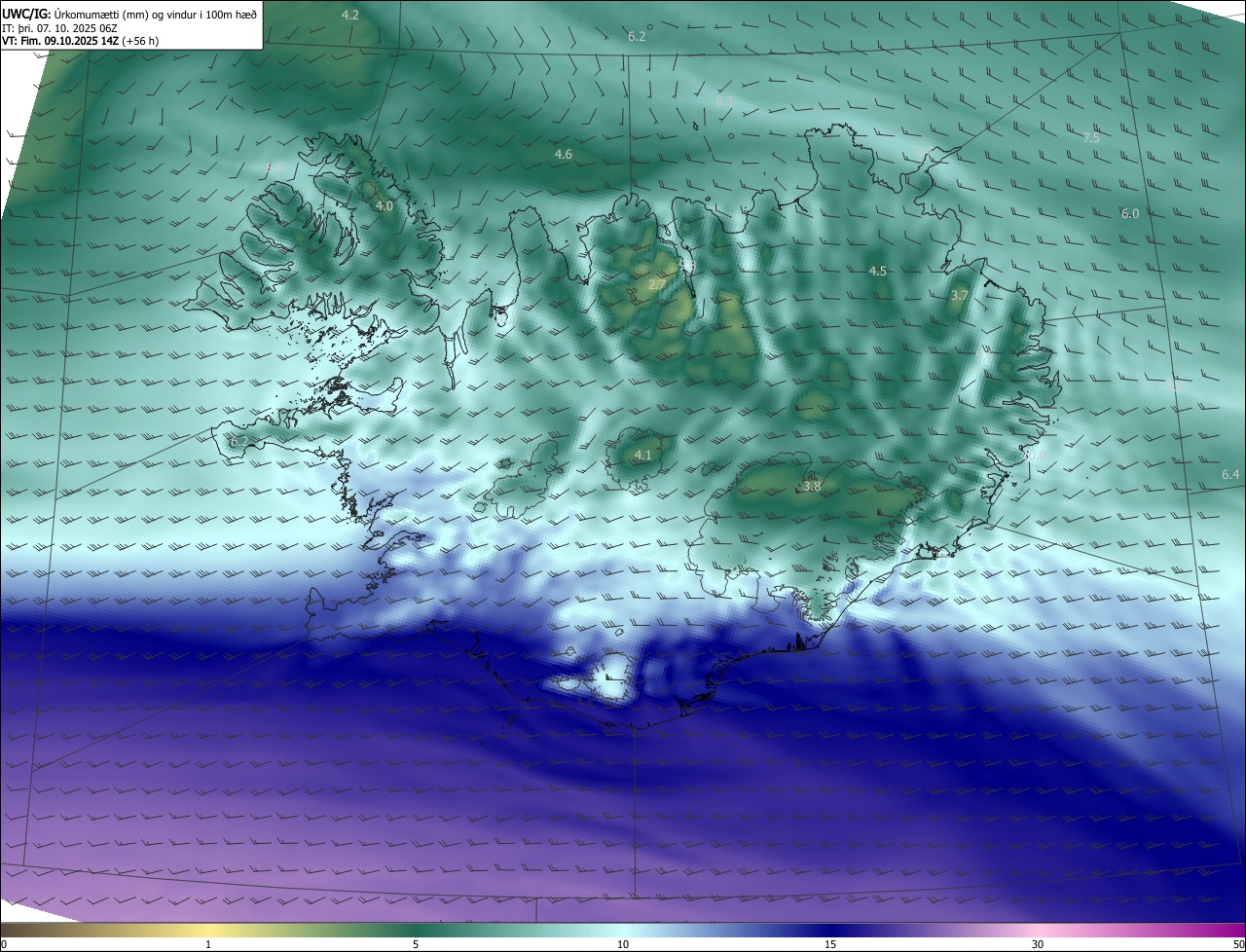Screen dimensions: 1246x952
Task: Click the map value label 2.7
Action: point(657,284)
